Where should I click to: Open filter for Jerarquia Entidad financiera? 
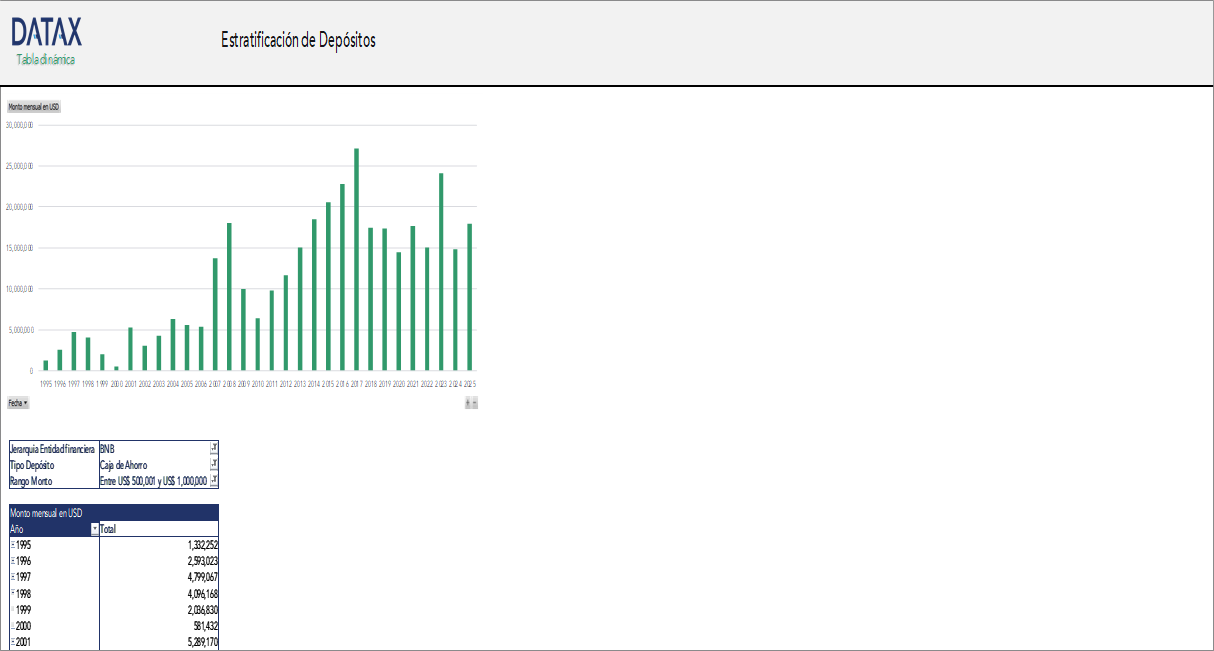[214, 449]
